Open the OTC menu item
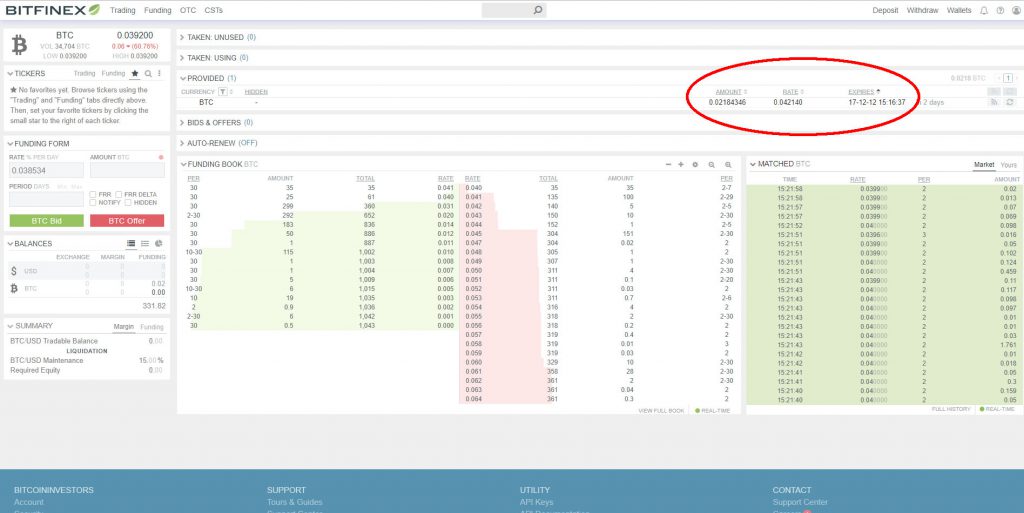The width and height of the screenshot is (1024, 513). [x=188, y=10]
